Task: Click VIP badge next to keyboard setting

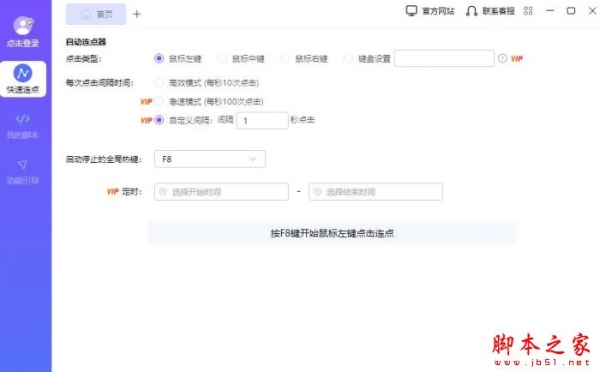Action: 517,59
